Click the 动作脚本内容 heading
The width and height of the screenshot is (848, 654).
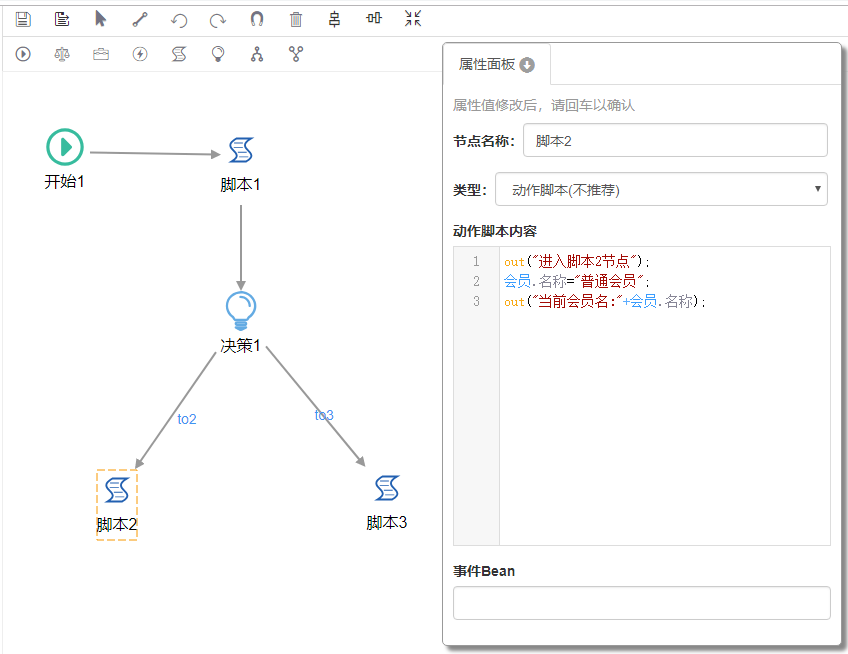click(495, 232)
